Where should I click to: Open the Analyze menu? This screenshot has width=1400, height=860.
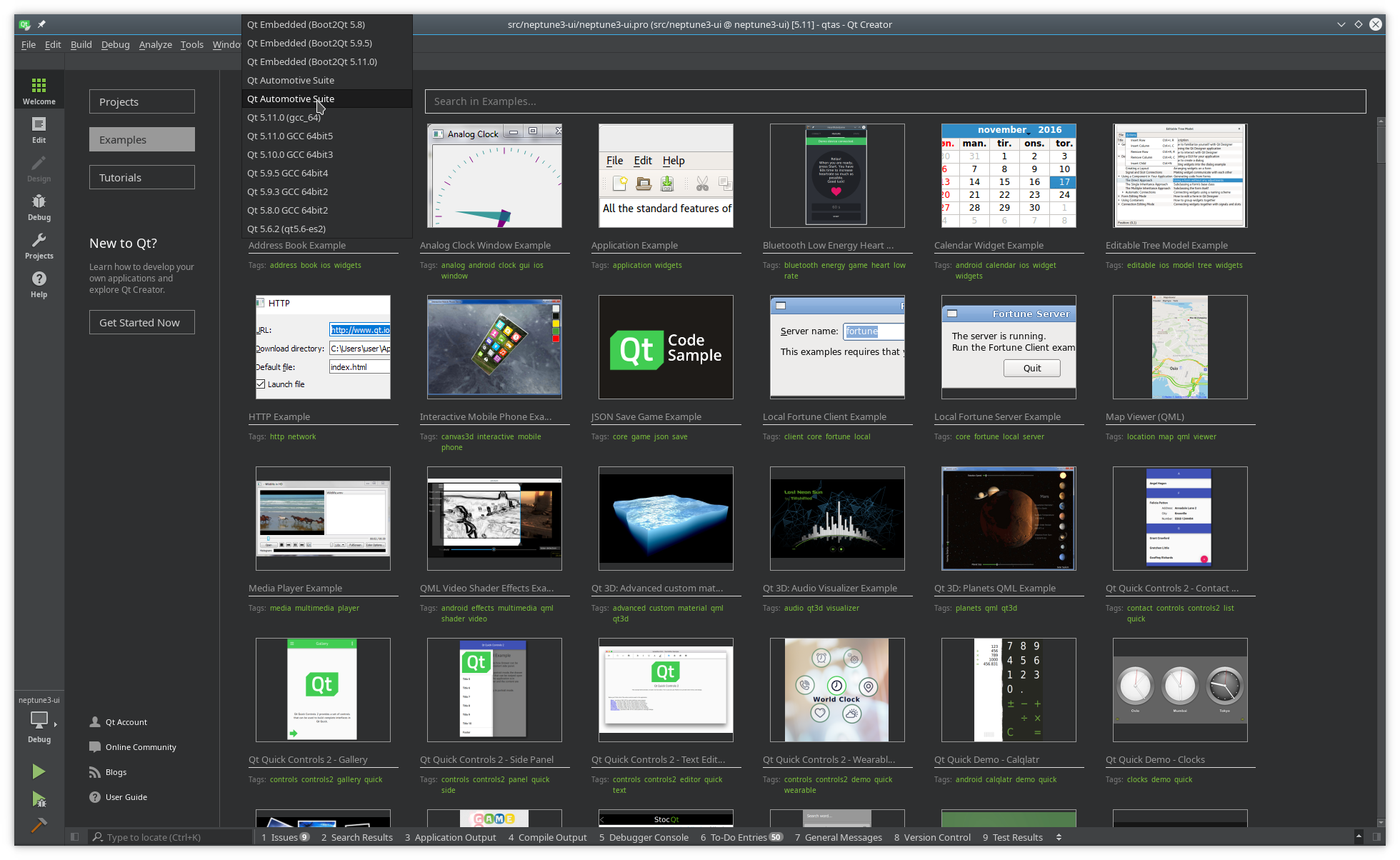pos(155,44)
